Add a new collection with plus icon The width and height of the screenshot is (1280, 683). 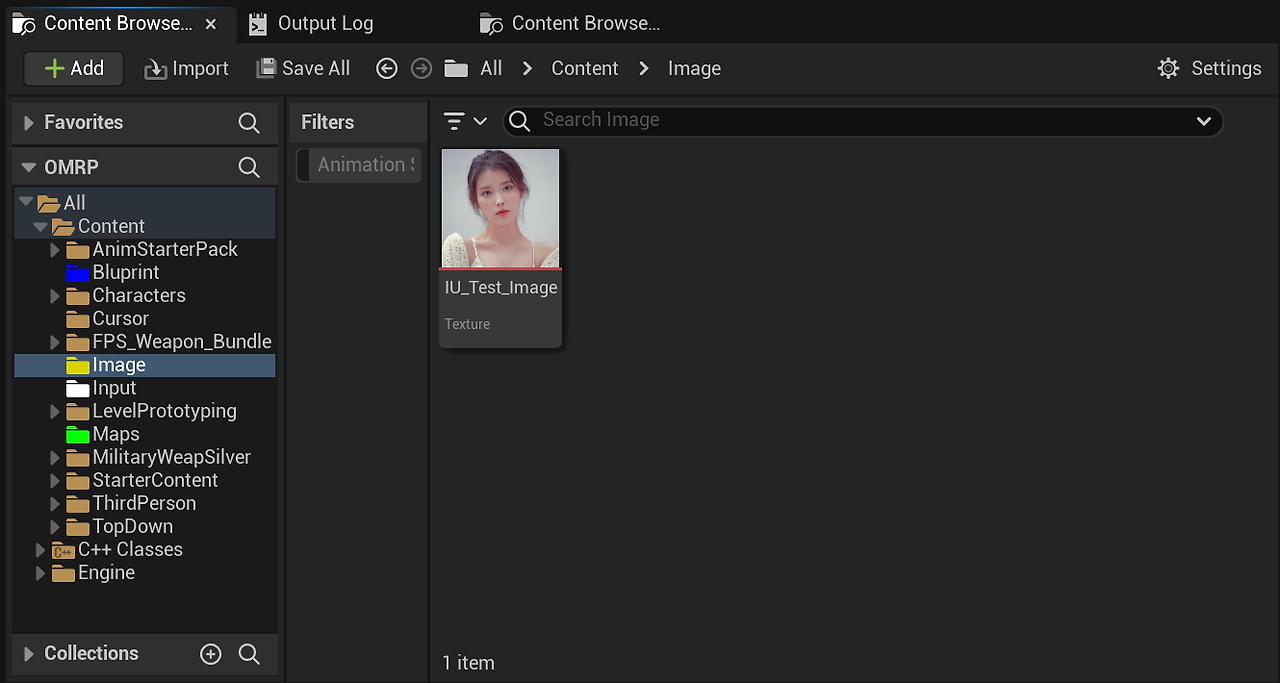pos(211,654)
